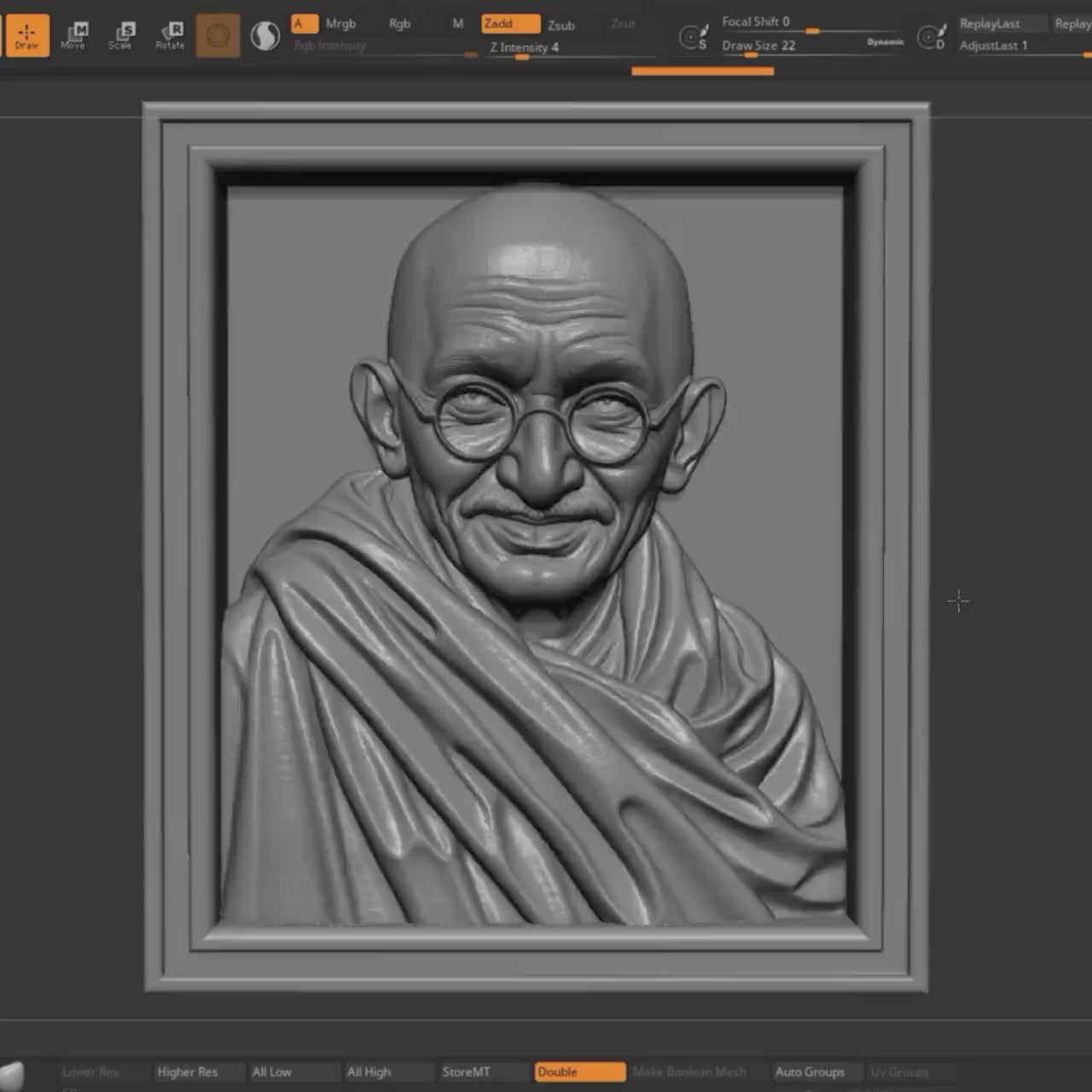Toggle Zcut mode
Image resolution: width=1092 pixels, height=1092 pixels.
[x=623, y=24]
